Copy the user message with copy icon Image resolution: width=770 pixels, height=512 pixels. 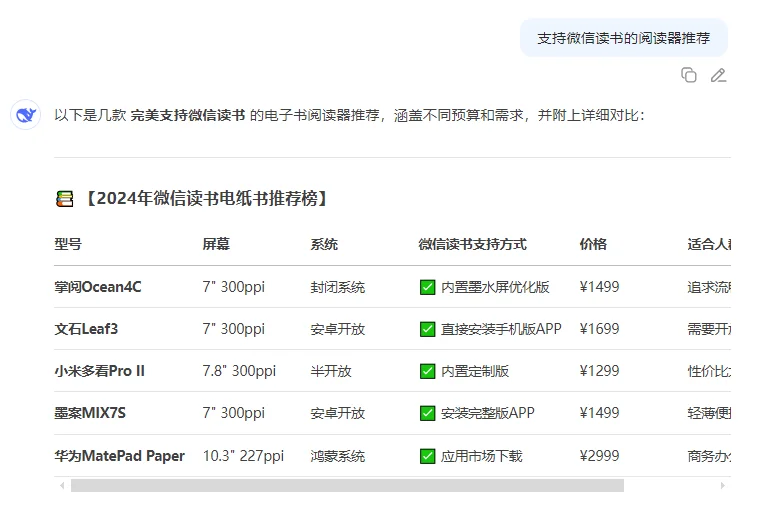pos(688,75)
